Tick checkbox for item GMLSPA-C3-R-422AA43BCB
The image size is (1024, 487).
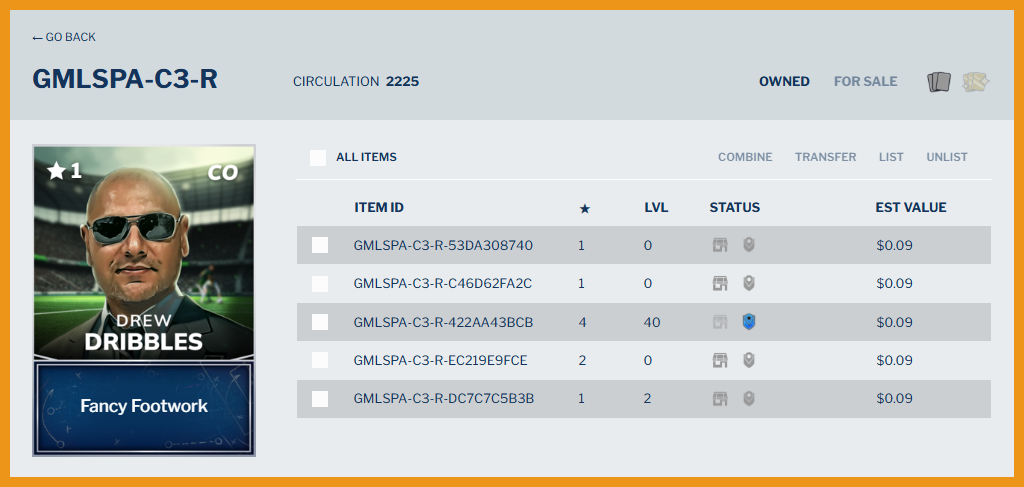[320, 322]
